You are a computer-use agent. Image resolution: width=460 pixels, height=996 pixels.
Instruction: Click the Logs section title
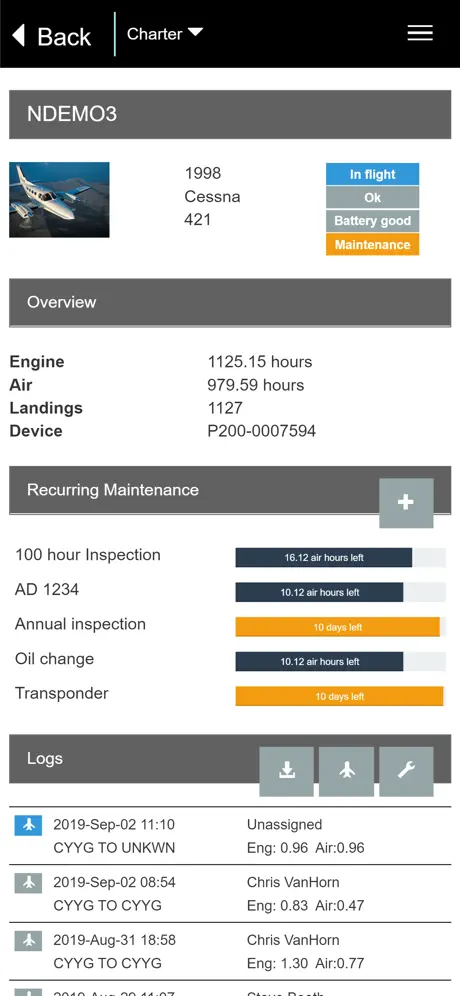[44, 758]
